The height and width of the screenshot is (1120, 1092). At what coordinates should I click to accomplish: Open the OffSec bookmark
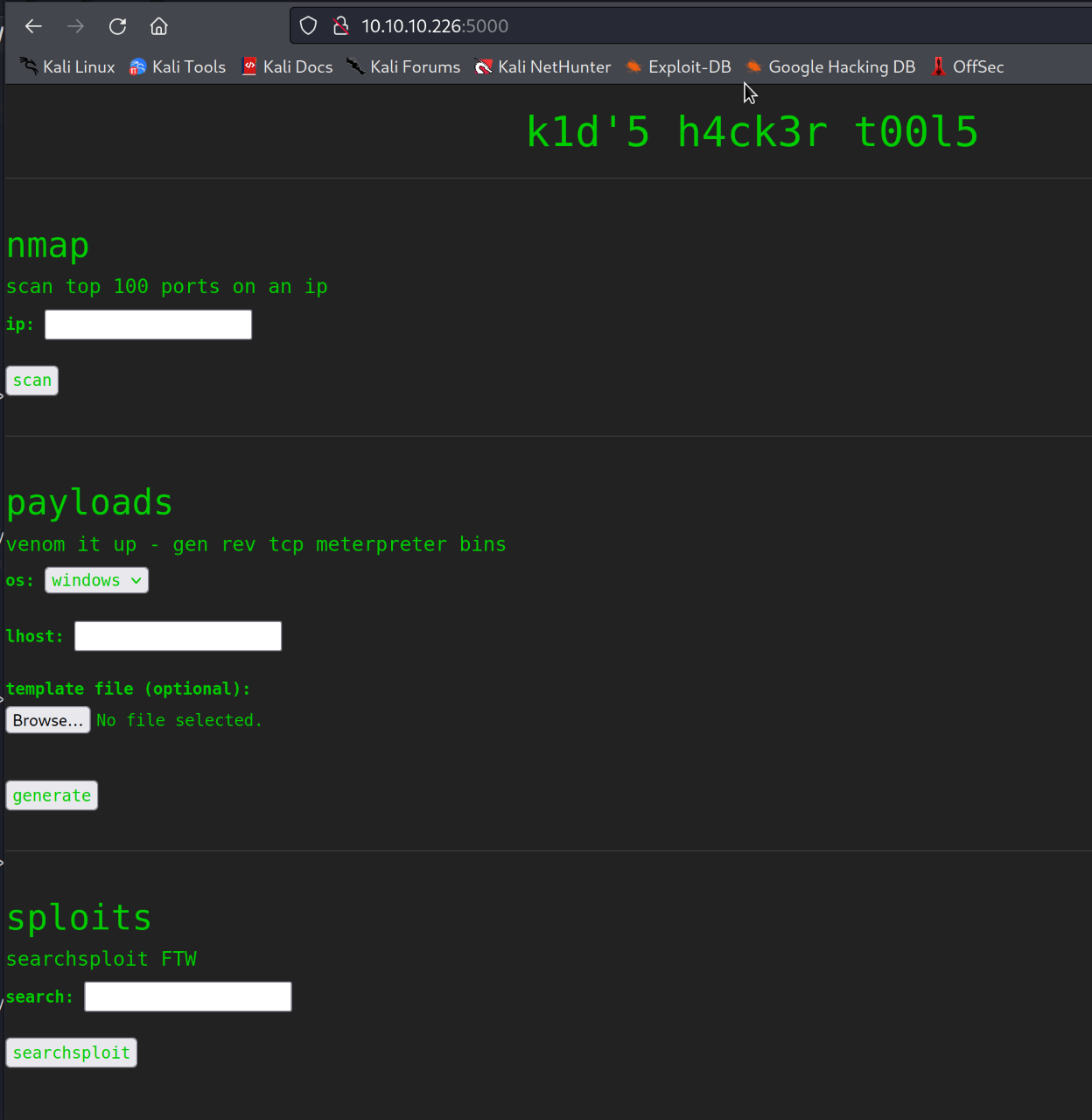(x=967, y=66)
